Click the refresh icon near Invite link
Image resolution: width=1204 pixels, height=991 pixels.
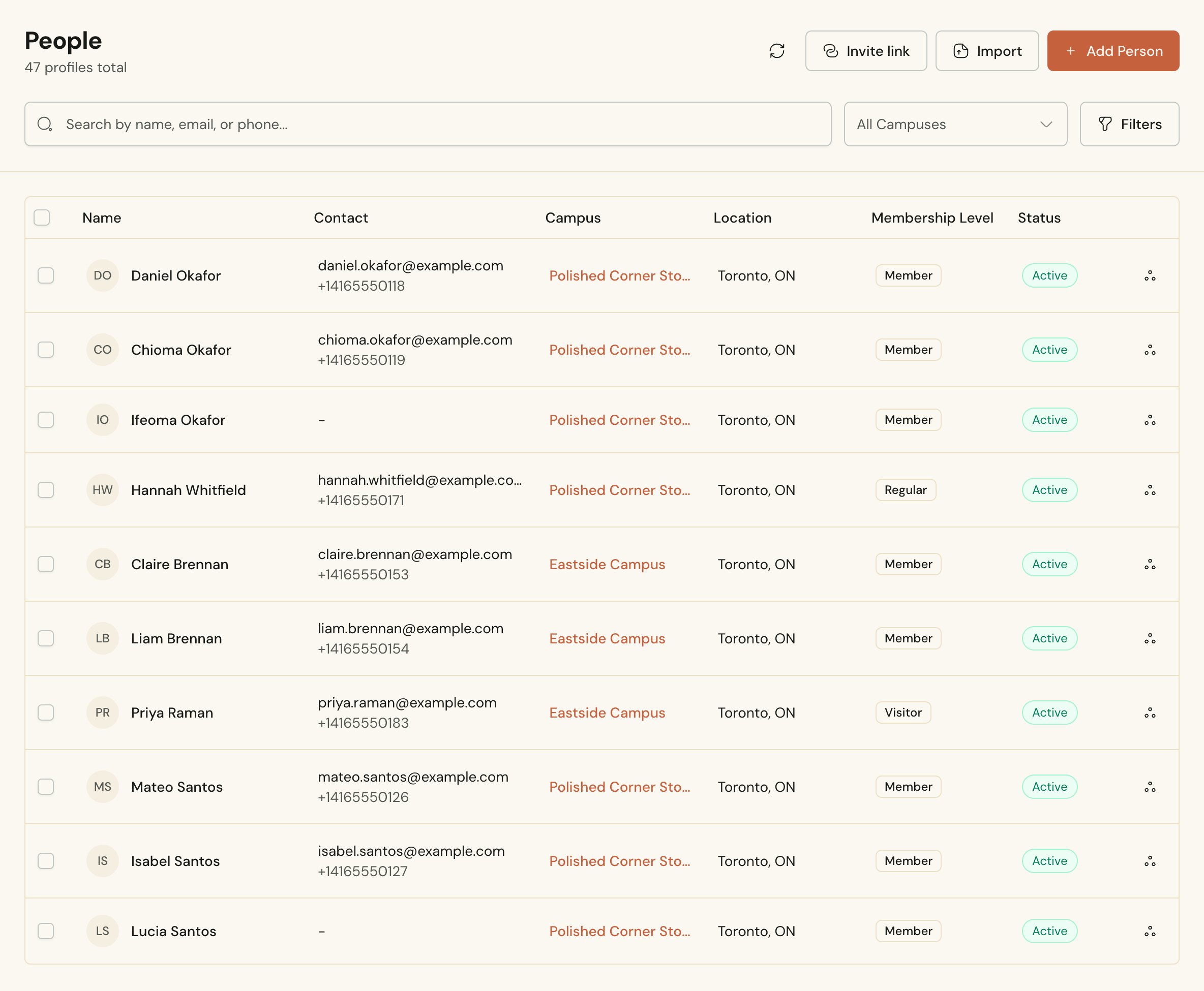click(777, 51)
